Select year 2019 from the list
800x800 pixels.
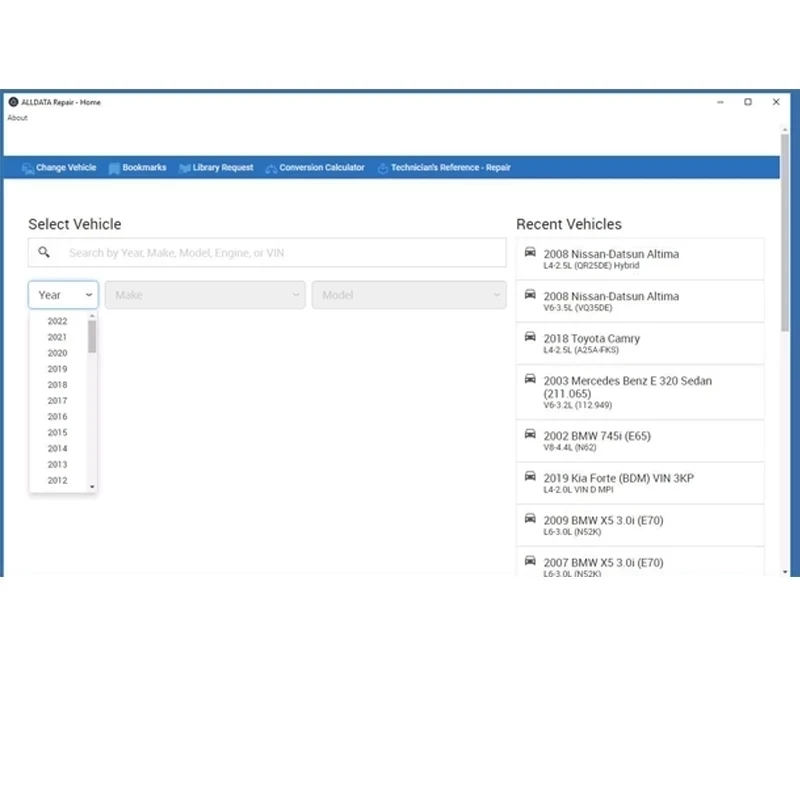(57, 369)
